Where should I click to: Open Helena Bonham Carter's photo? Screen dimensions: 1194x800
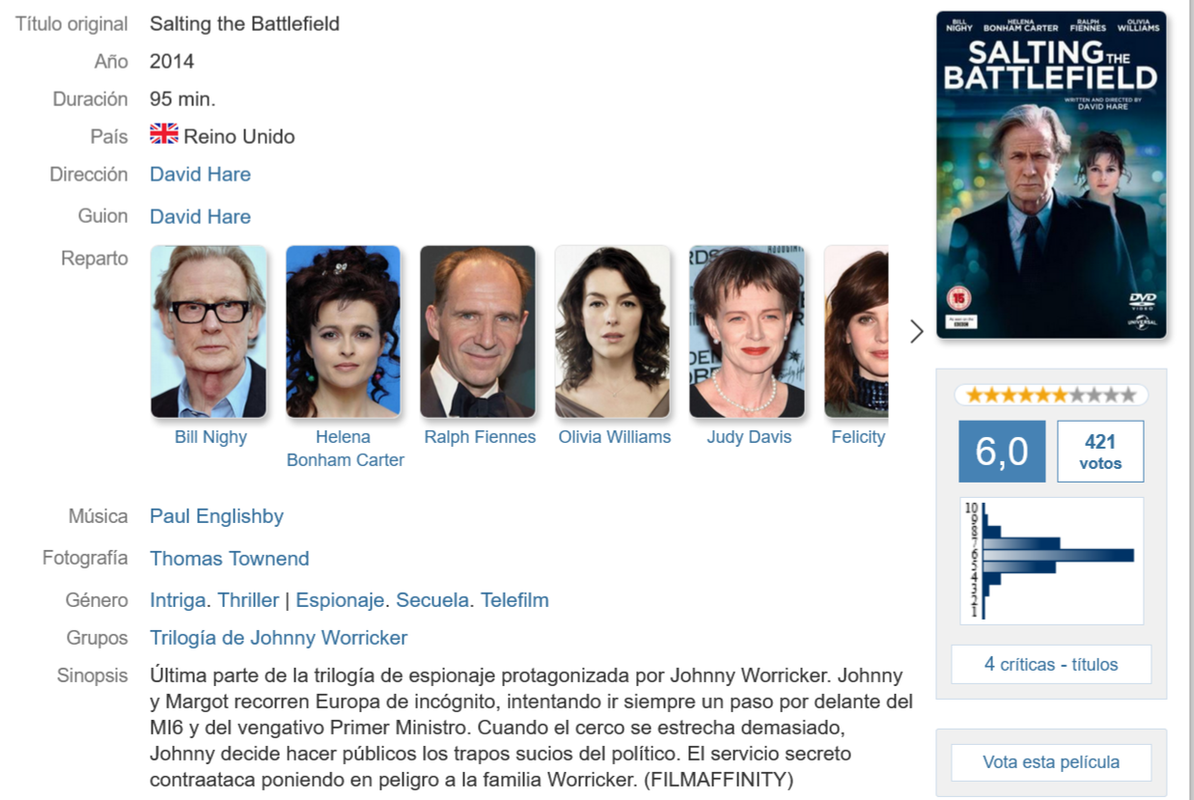[x=343, y=331]
